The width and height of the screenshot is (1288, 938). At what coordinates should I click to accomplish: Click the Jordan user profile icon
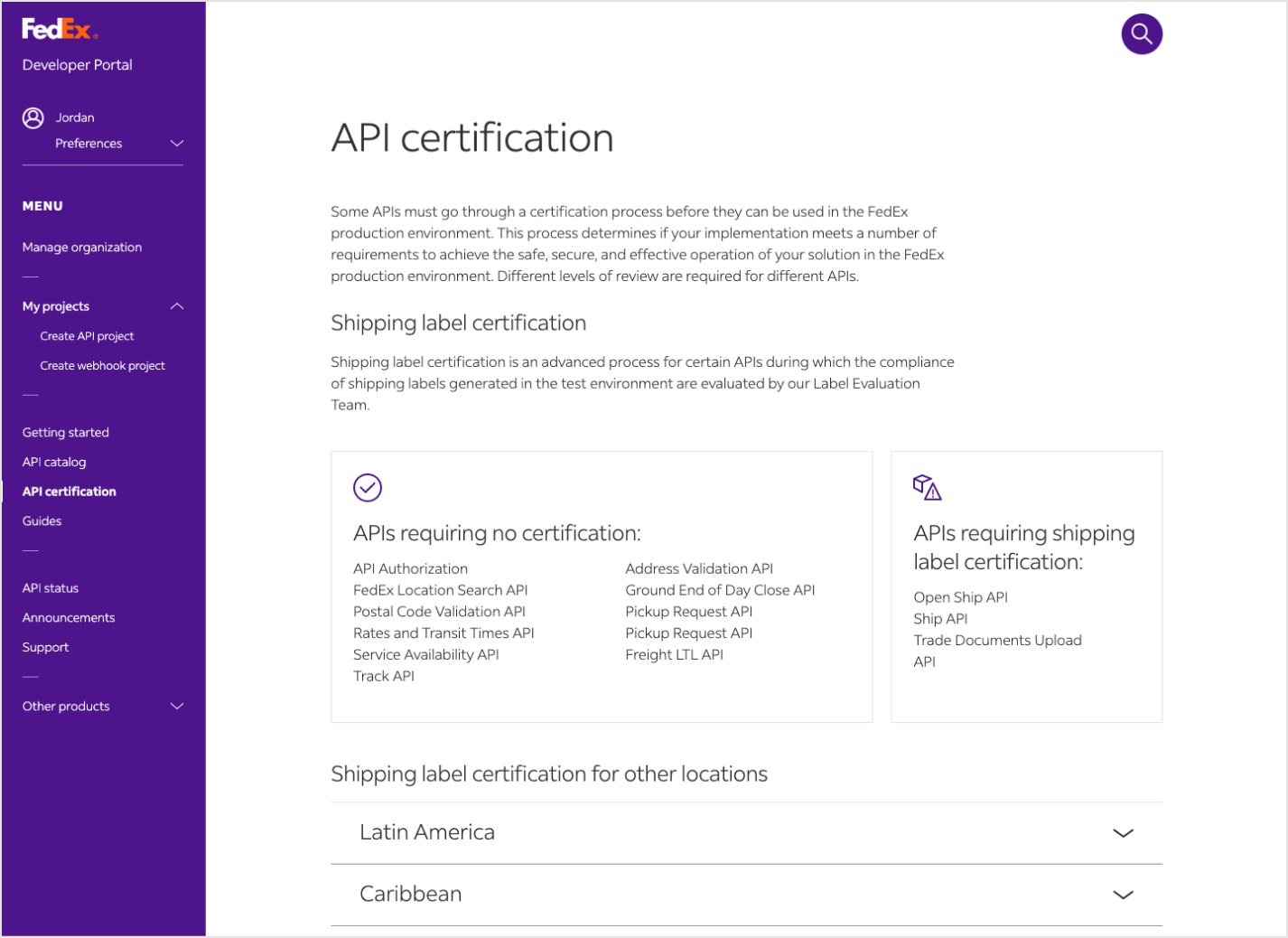(x=33, y=117)
